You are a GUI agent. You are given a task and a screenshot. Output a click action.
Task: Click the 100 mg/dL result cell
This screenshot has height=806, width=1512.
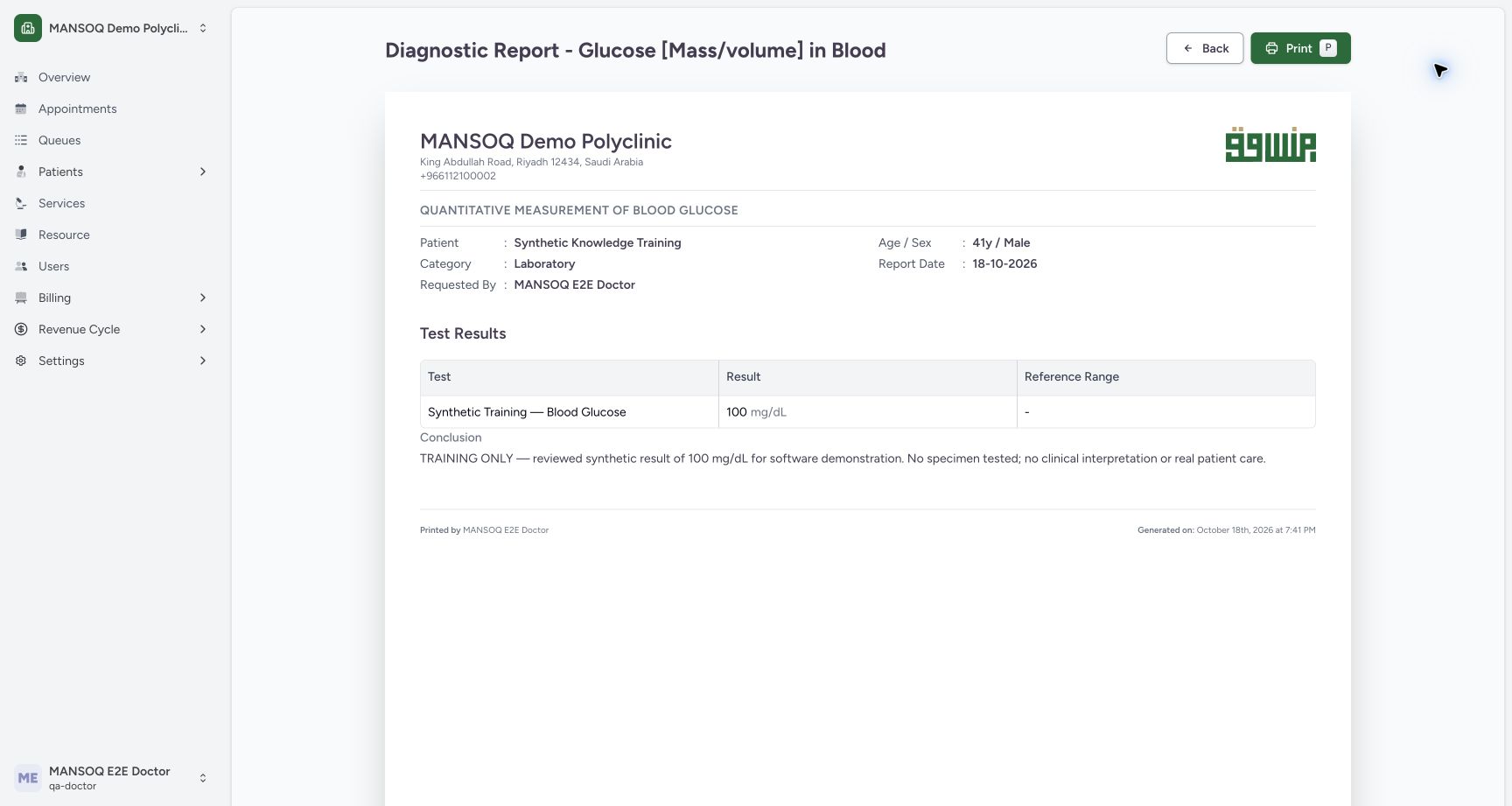[867, 412]
